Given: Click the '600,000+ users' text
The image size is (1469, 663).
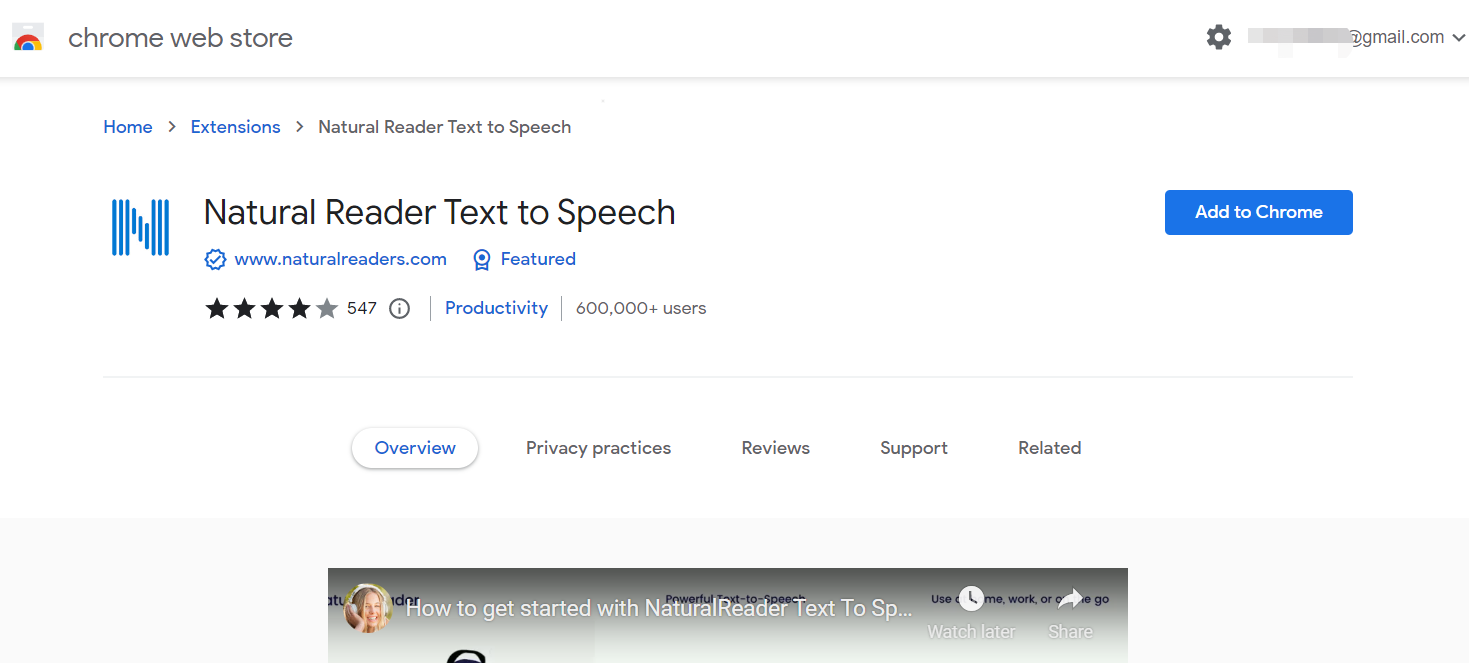Looking at the screenshot, I should click(641, 308).
